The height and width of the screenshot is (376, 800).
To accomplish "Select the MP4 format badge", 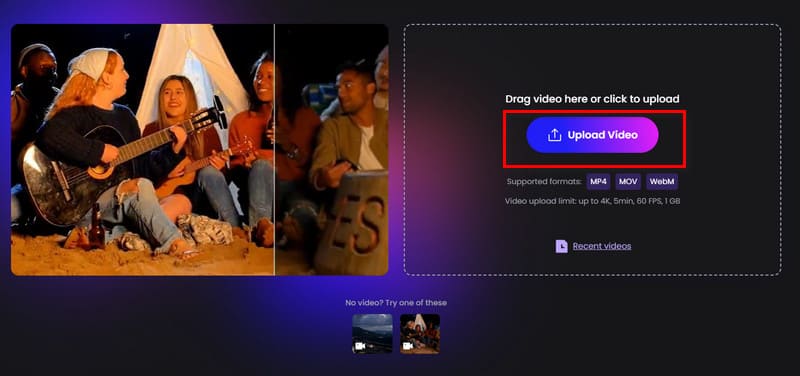I will [598, 182].
